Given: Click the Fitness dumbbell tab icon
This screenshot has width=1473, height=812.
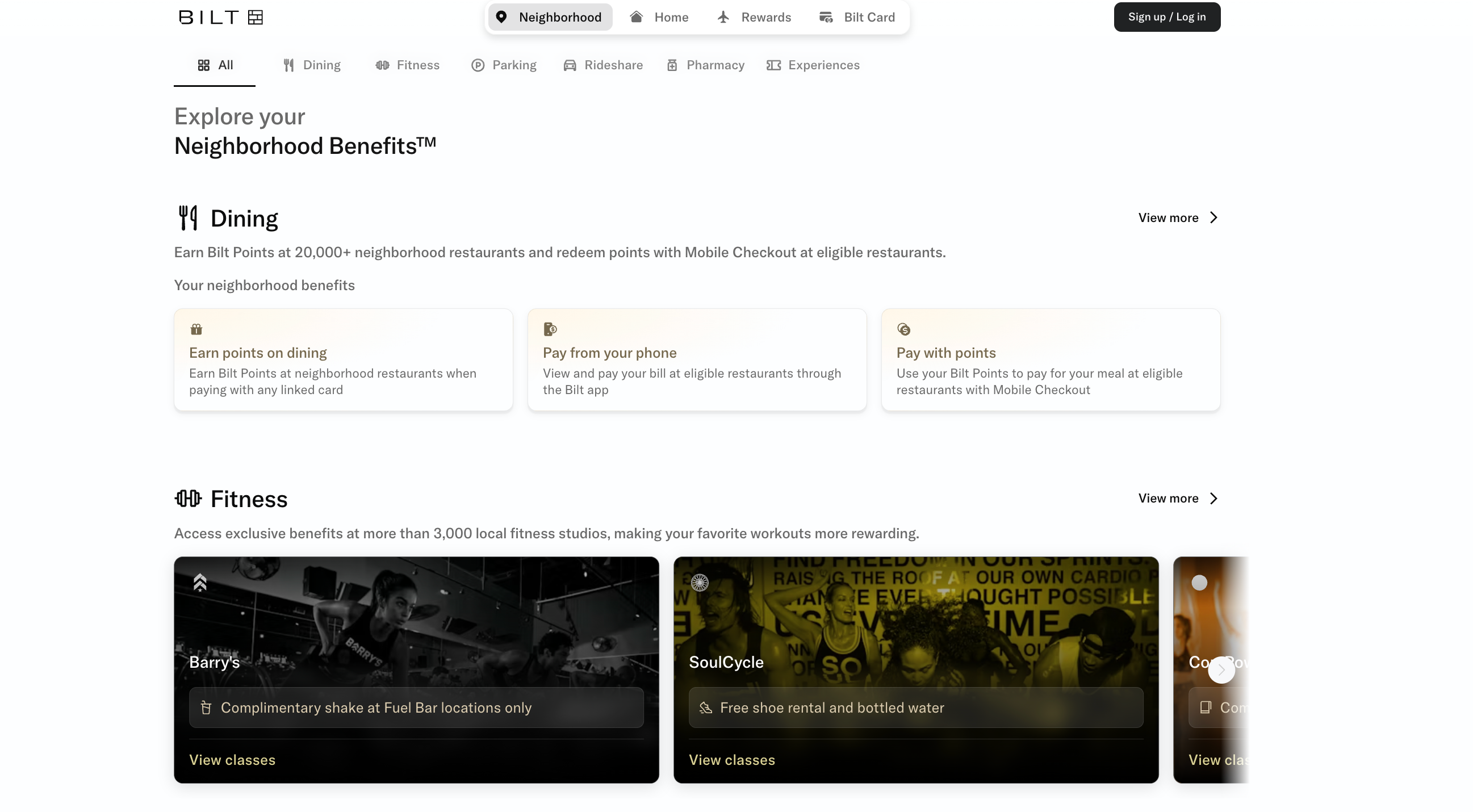Looking at the screenshot, I should point(383,65).
